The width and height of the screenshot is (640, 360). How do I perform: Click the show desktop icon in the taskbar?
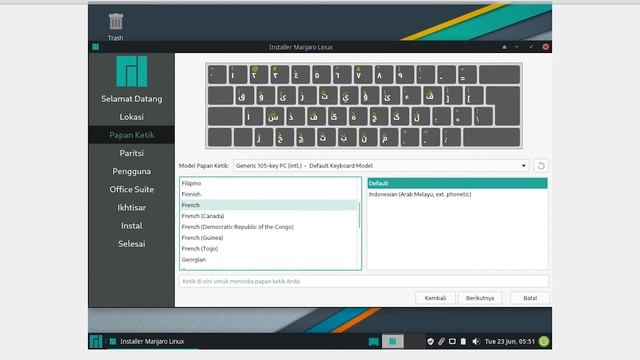coord(373,342)
